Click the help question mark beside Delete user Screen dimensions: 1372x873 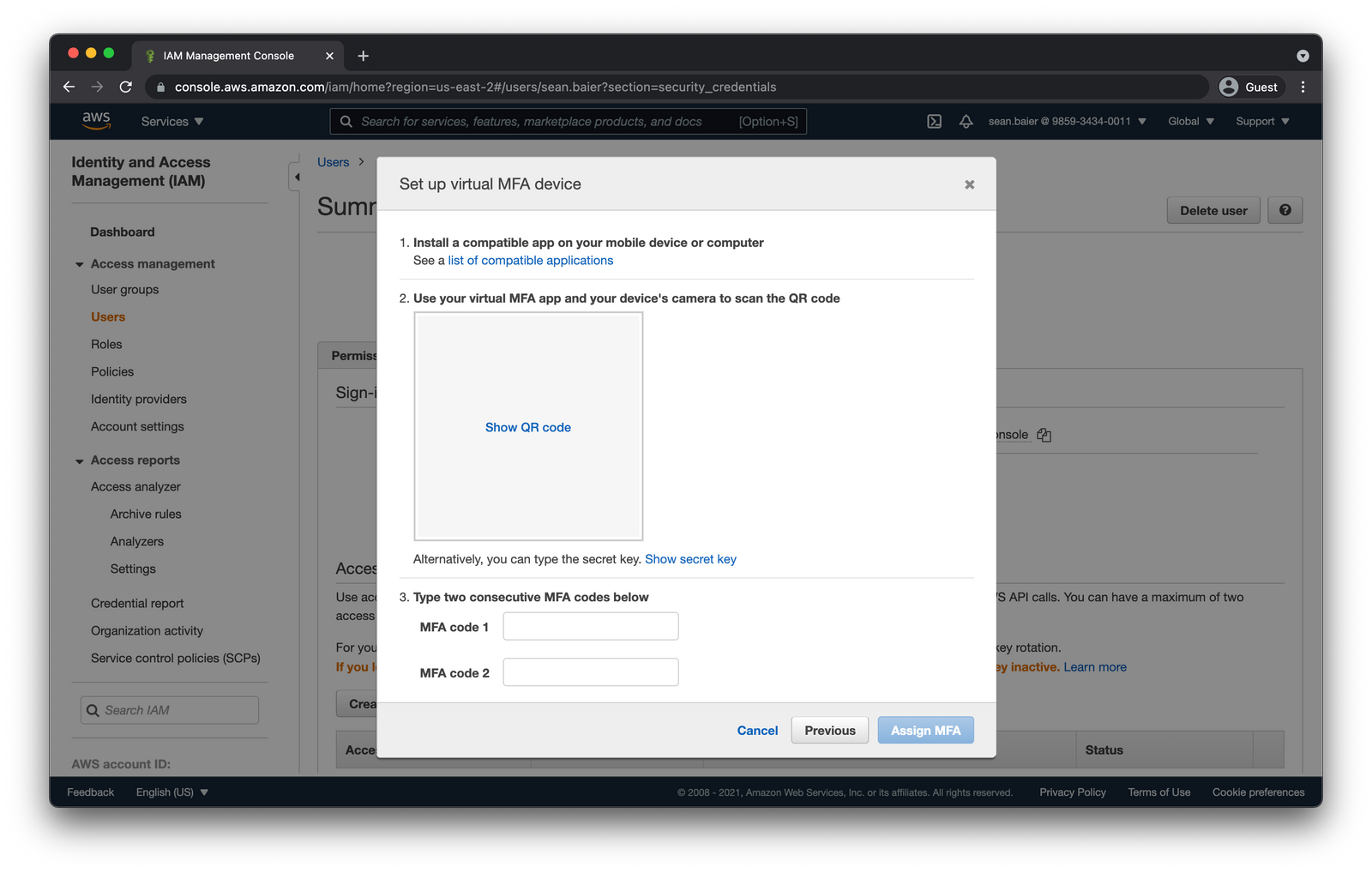1284,210
